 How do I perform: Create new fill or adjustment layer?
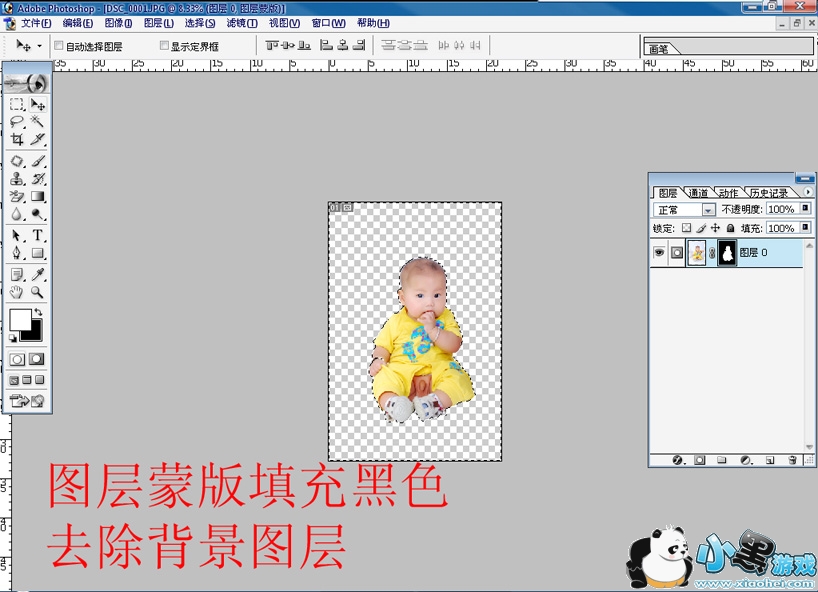coord(746,460)
